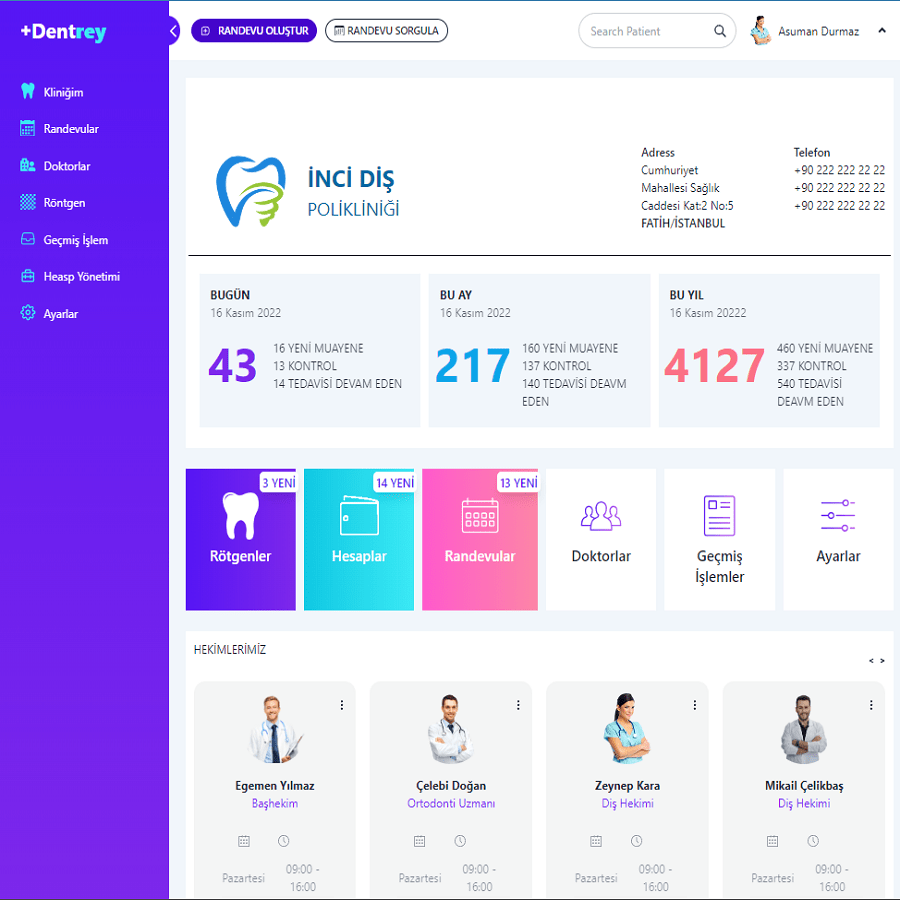Select Heasp Yönetimi menu label
This screenshot has width=900, height=900.
coord(82,277)
